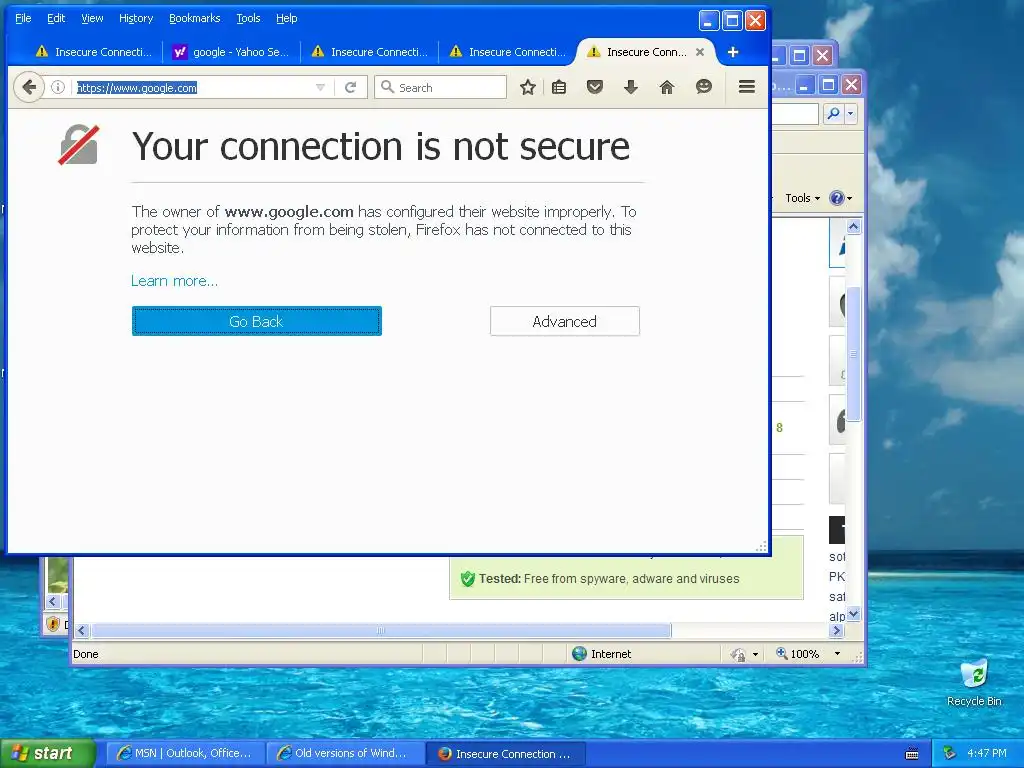The image size is (1024, 768).
Task: Click the 4:47 PM clock
Action: tap(986, 754)
